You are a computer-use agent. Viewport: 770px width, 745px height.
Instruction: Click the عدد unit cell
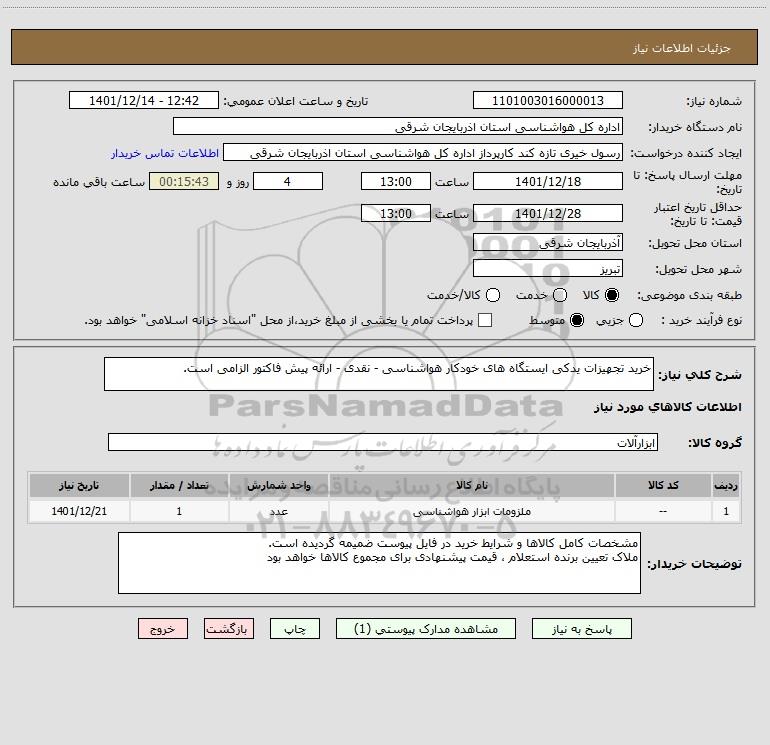(x=278, y=511)
